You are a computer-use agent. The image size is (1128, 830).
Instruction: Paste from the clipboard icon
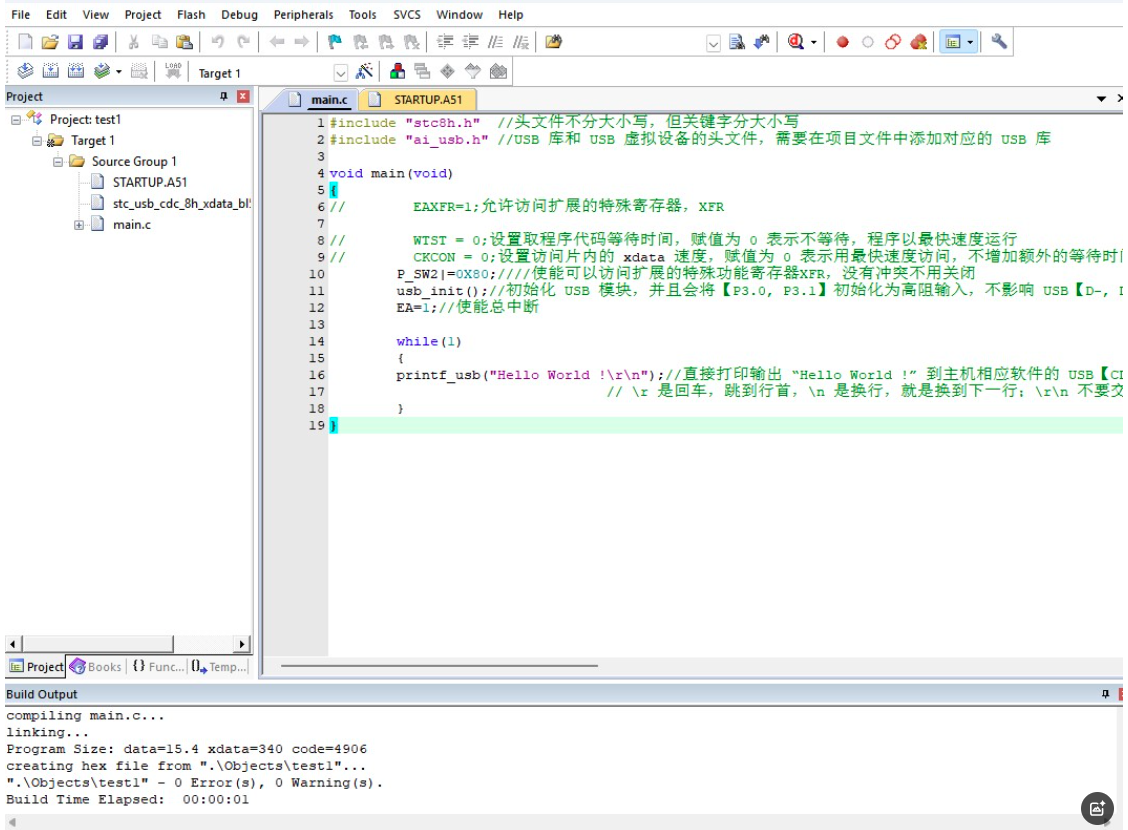(184, 42)
